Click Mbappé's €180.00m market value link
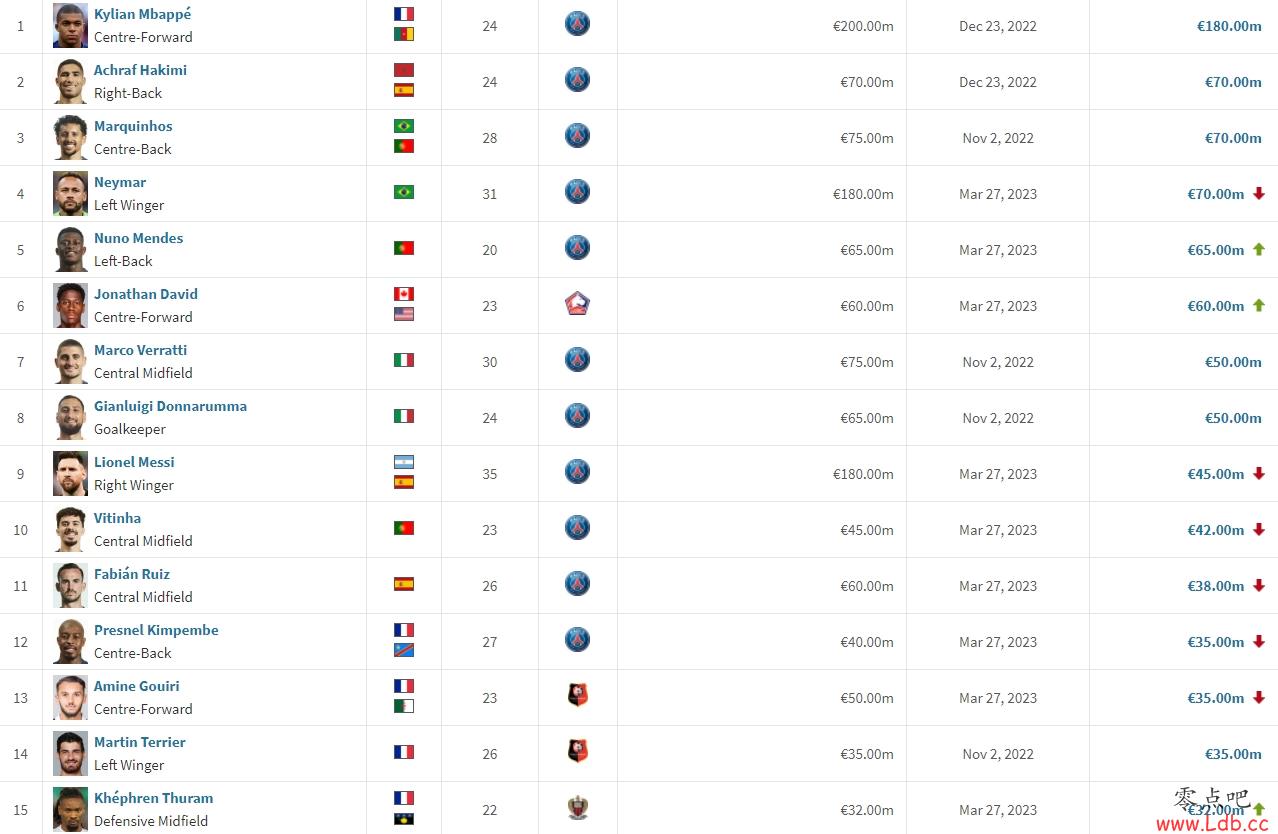This screenshot has height=834, width=1278. pyautogui.click(x=1229, y=26)
